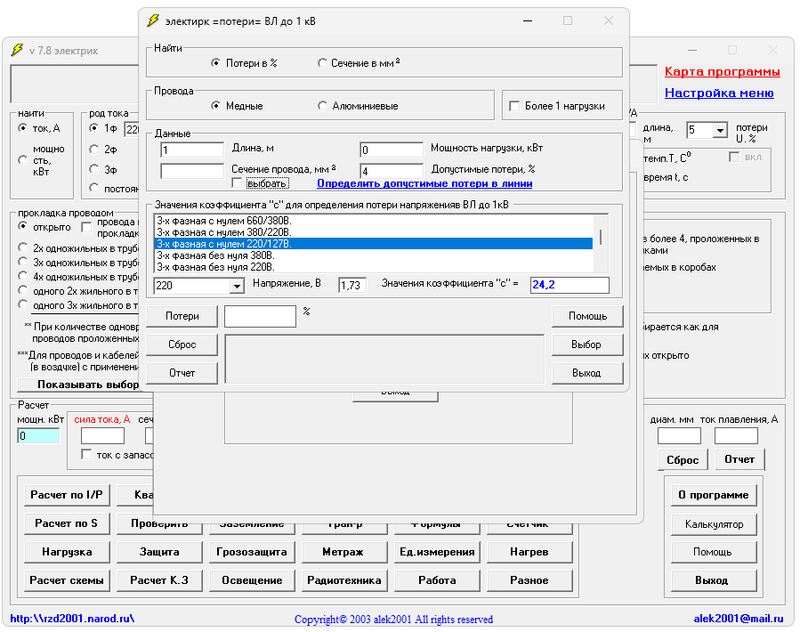
Task: Click the Потери % result field
Action: [x=260, y=316]
